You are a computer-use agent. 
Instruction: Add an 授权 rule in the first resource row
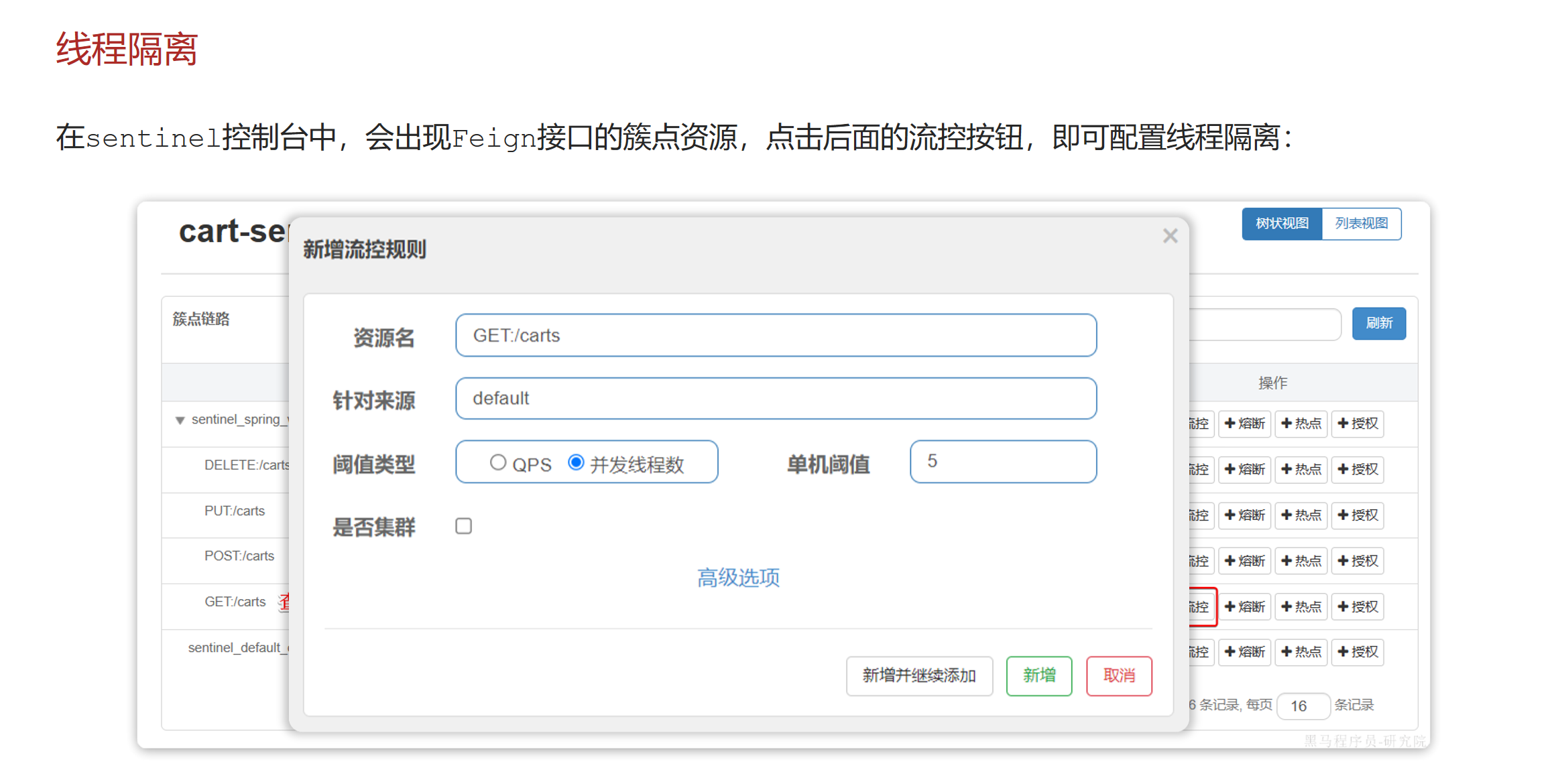[1358, 423]
